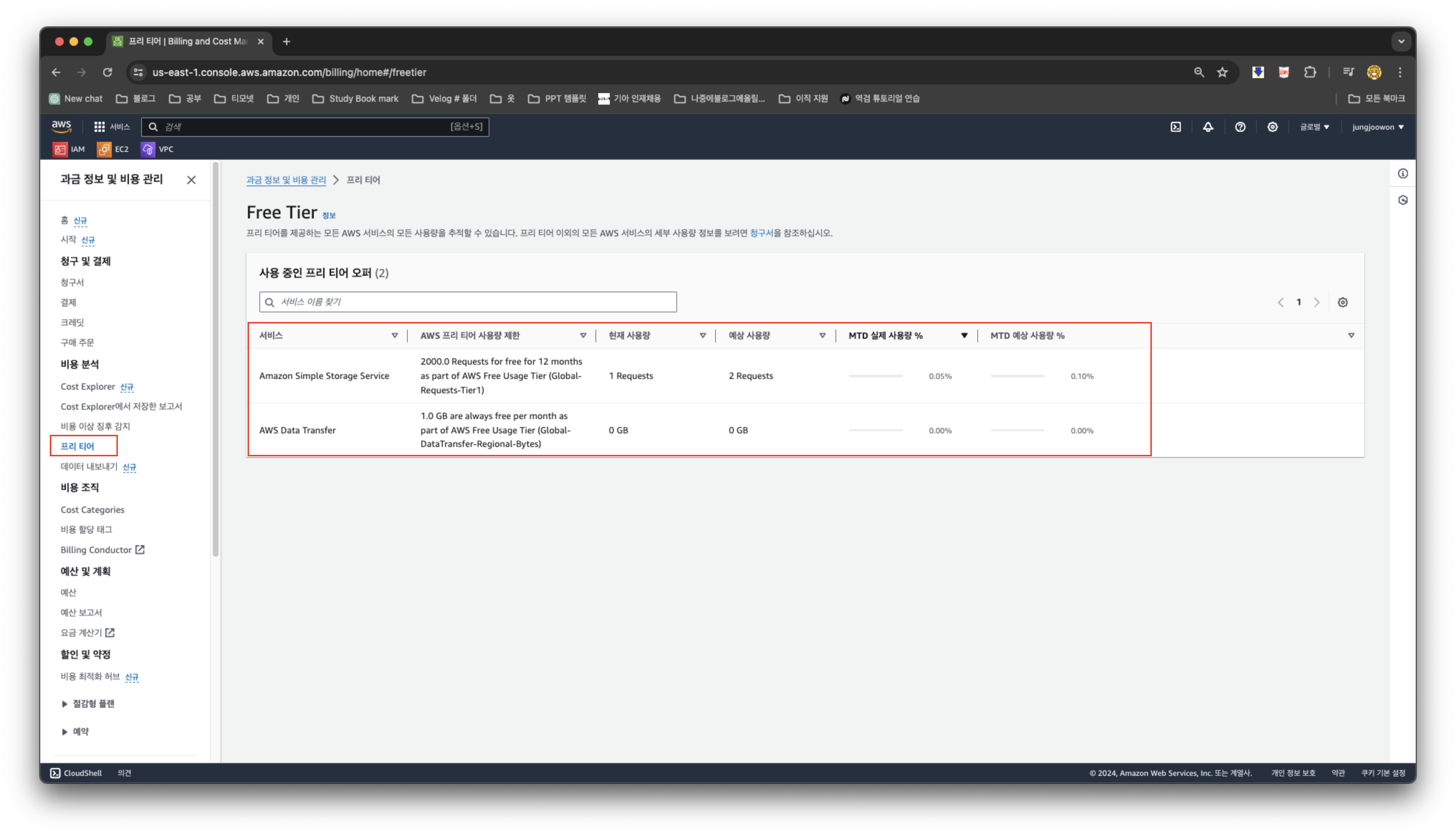The width and height of the screenshot is (1456, 836).
Task: Open the info panel icon on right edge
Action: click(1402, 174)
